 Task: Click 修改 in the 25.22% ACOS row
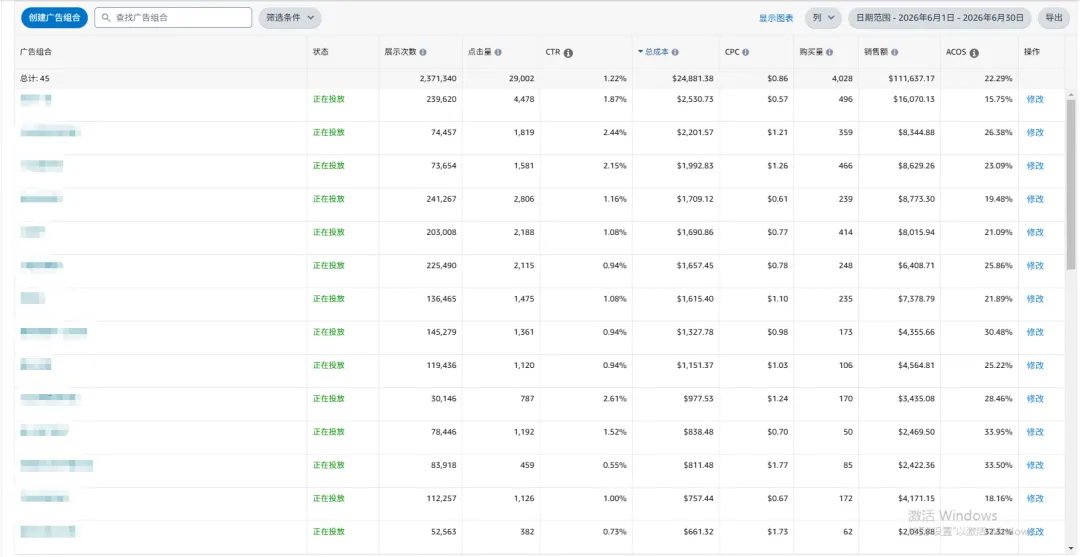(x=1035, y=366)
